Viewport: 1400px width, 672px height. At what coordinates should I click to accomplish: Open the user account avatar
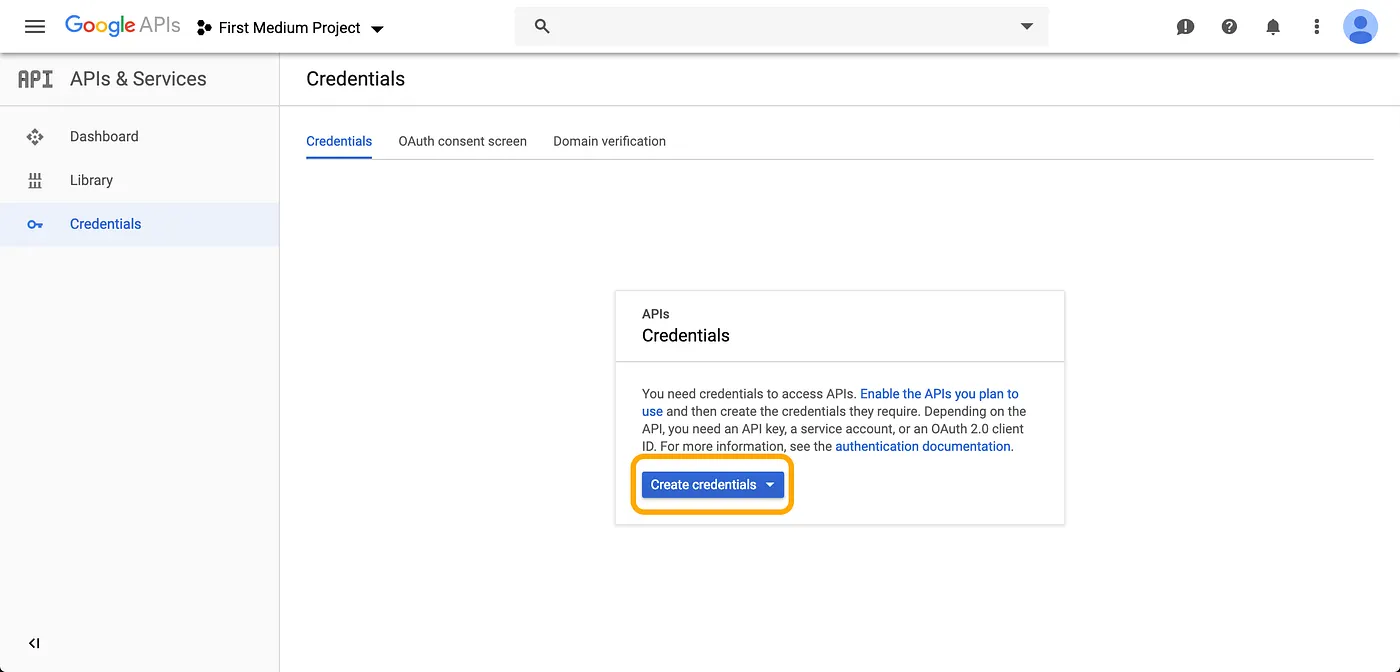tap(1360, 27)
